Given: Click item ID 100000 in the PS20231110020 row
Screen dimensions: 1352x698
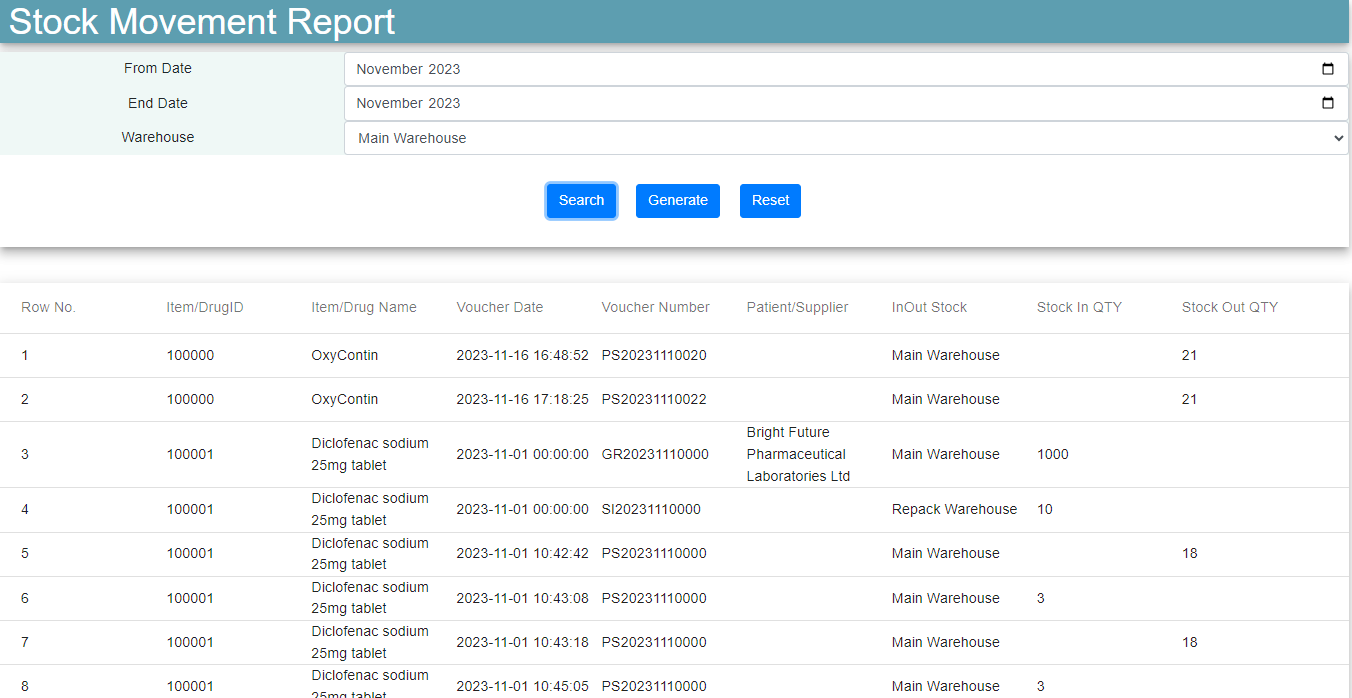Looking at the screenshot, I should [x=190, y=355].
